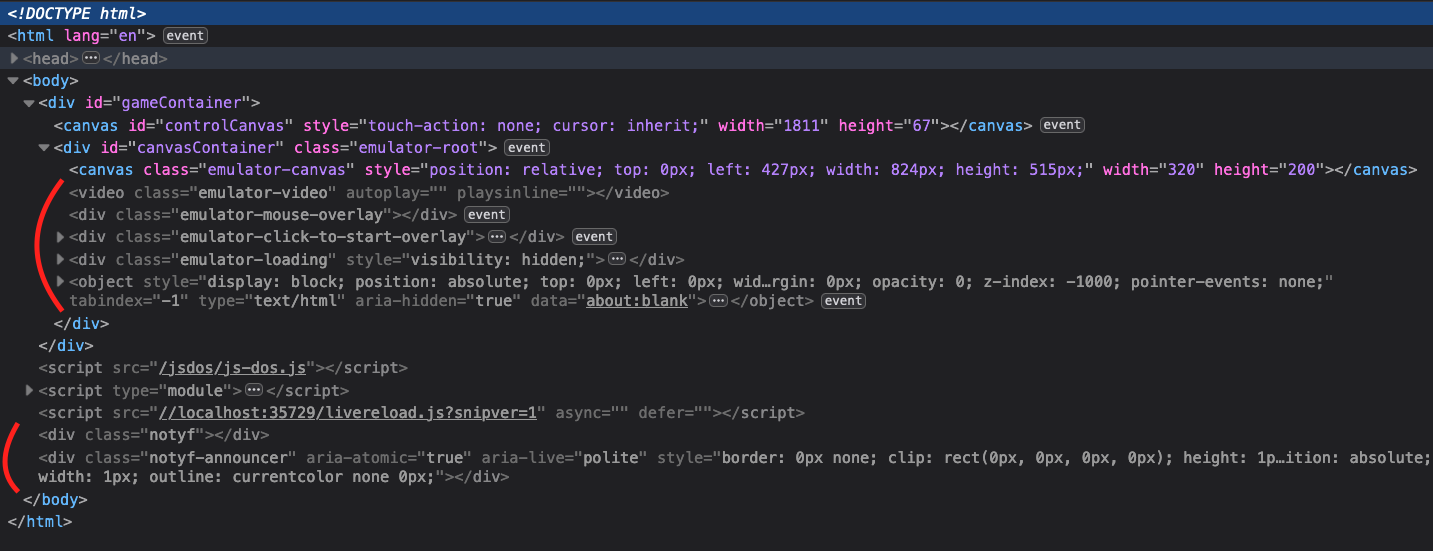Click the closing </html> tag

pyautogui.click(x=40, y=522)
